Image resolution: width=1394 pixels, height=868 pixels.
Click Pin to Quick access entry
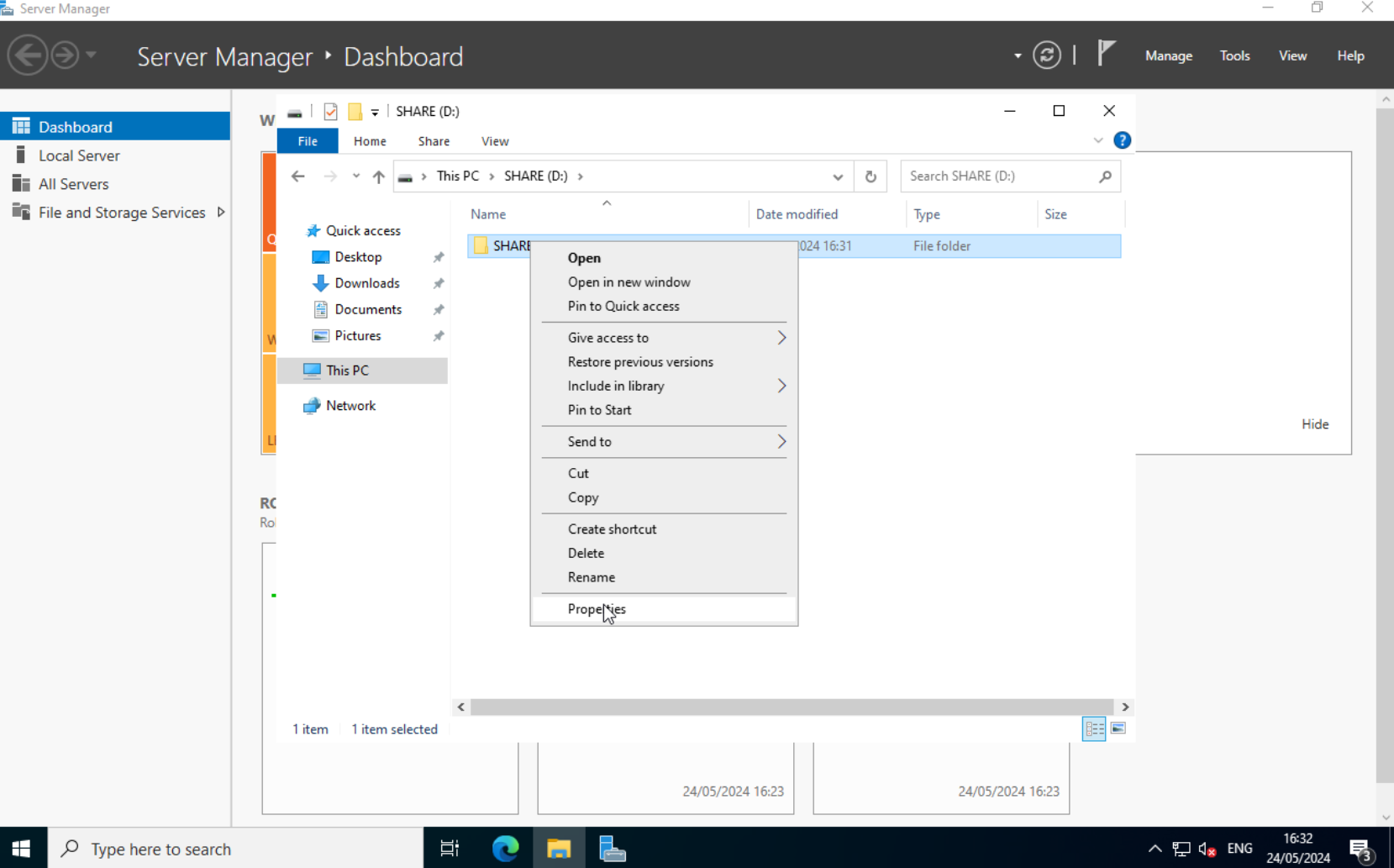664,306
